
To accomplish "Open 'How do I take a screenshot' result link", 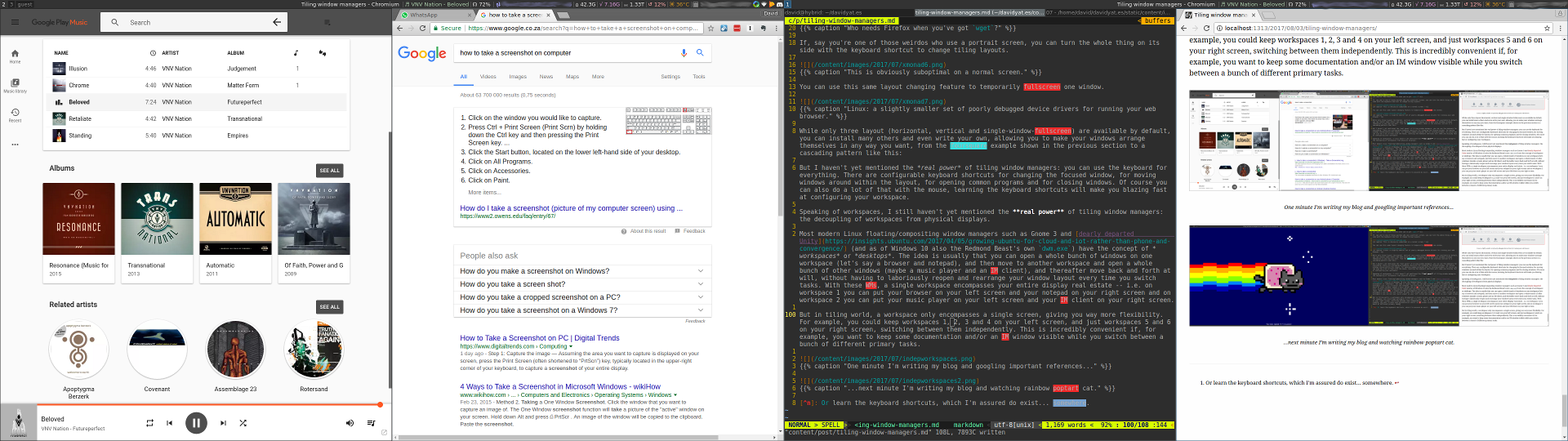I will tap(571, 208).
